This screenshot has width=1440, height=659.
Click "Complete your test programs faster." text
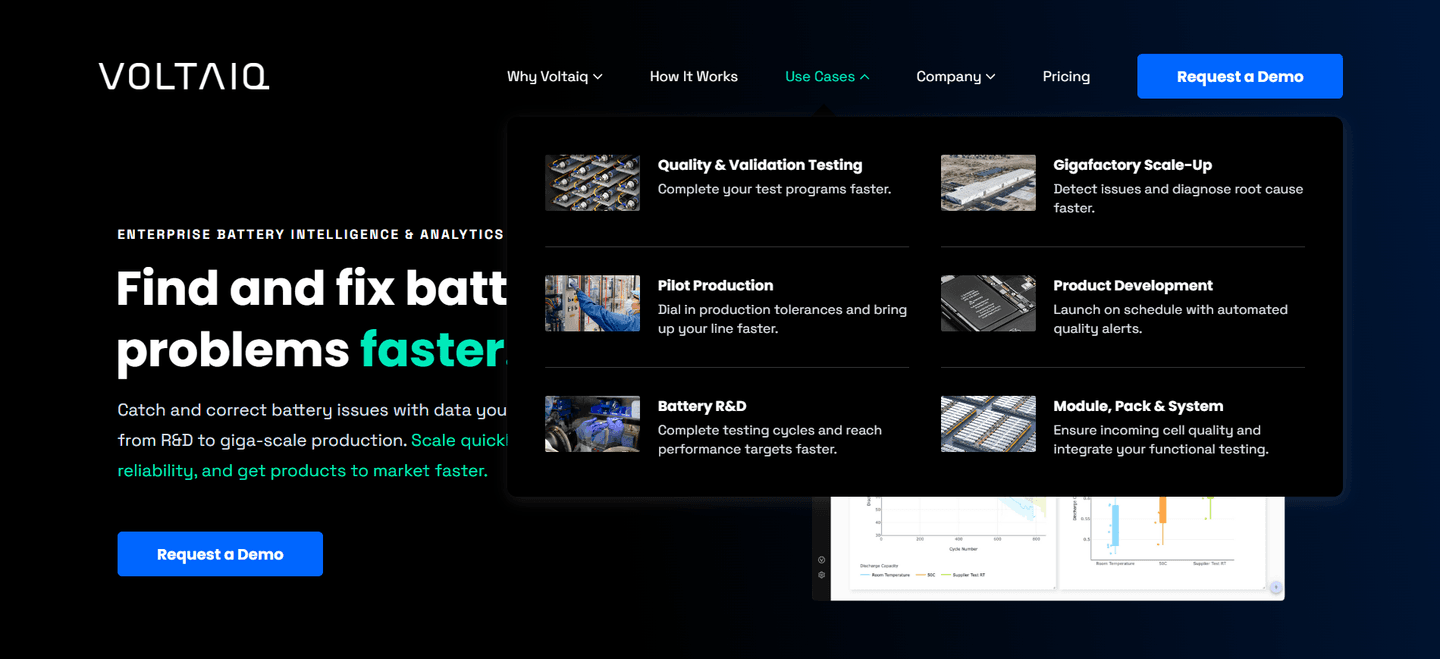pos(774,189)
